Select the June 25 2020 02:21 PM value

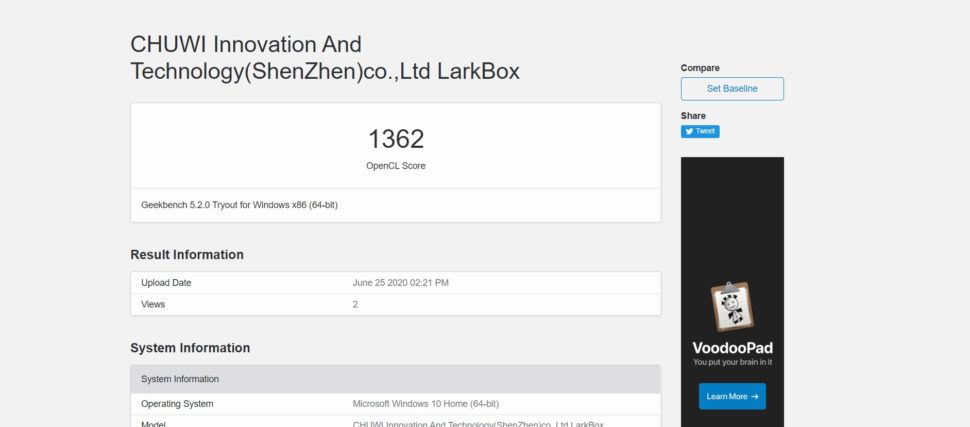400,283
